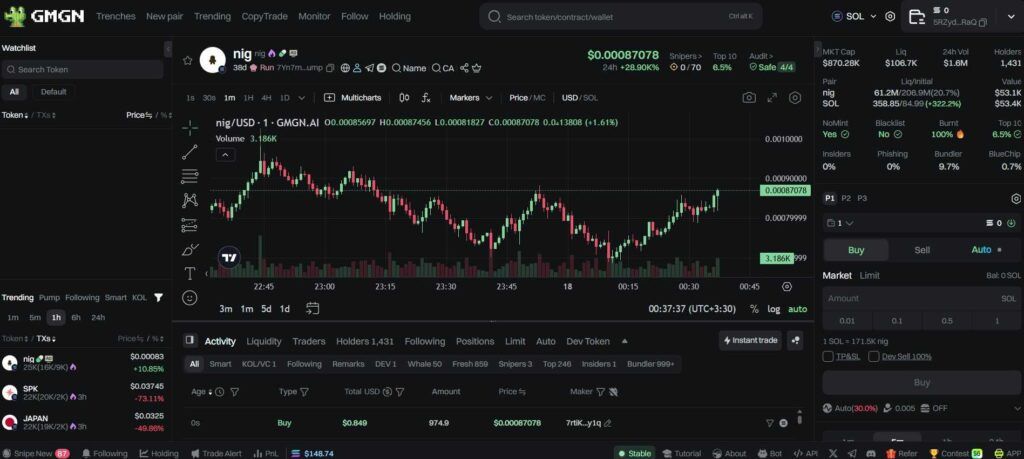The width and height of the screenshot is (1024, 459).
Task: Switch to the Traders tab
Action: click(309, 341)
